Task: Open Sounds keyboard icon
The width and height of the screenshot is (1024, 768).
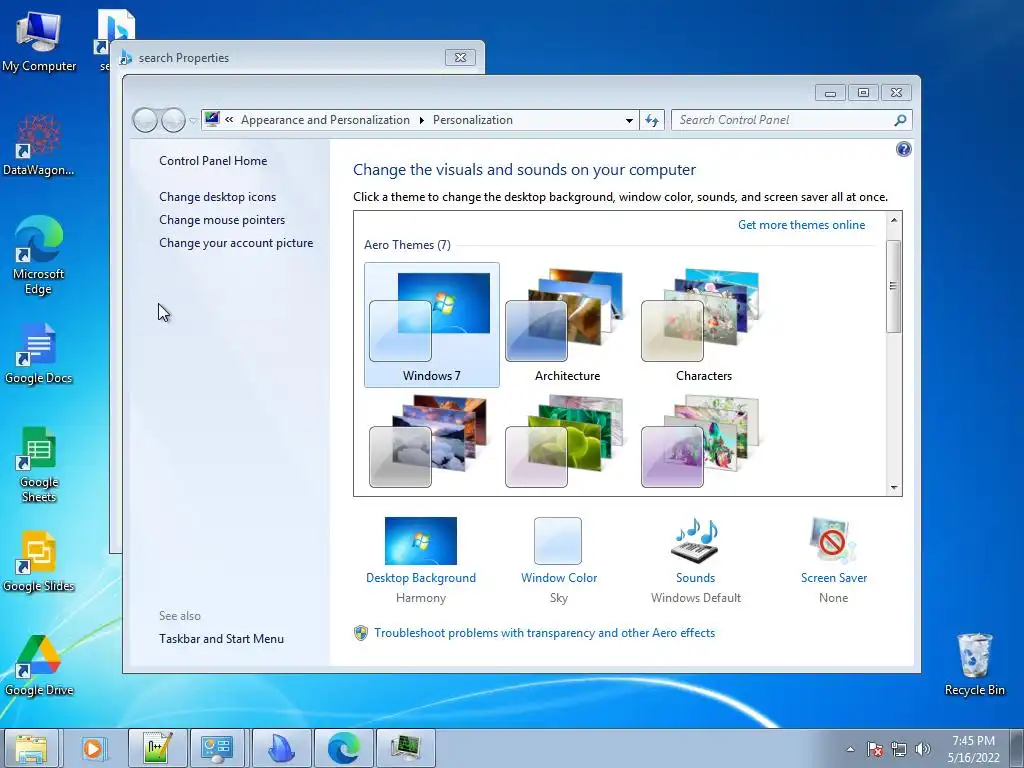Action: [x=696, y=541]
